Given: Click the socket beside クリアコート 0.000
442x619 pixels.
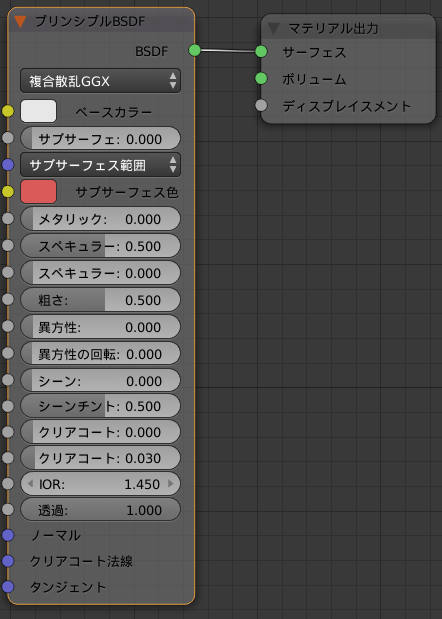Looking at the screenshot, I should click(x=8, y=432).
